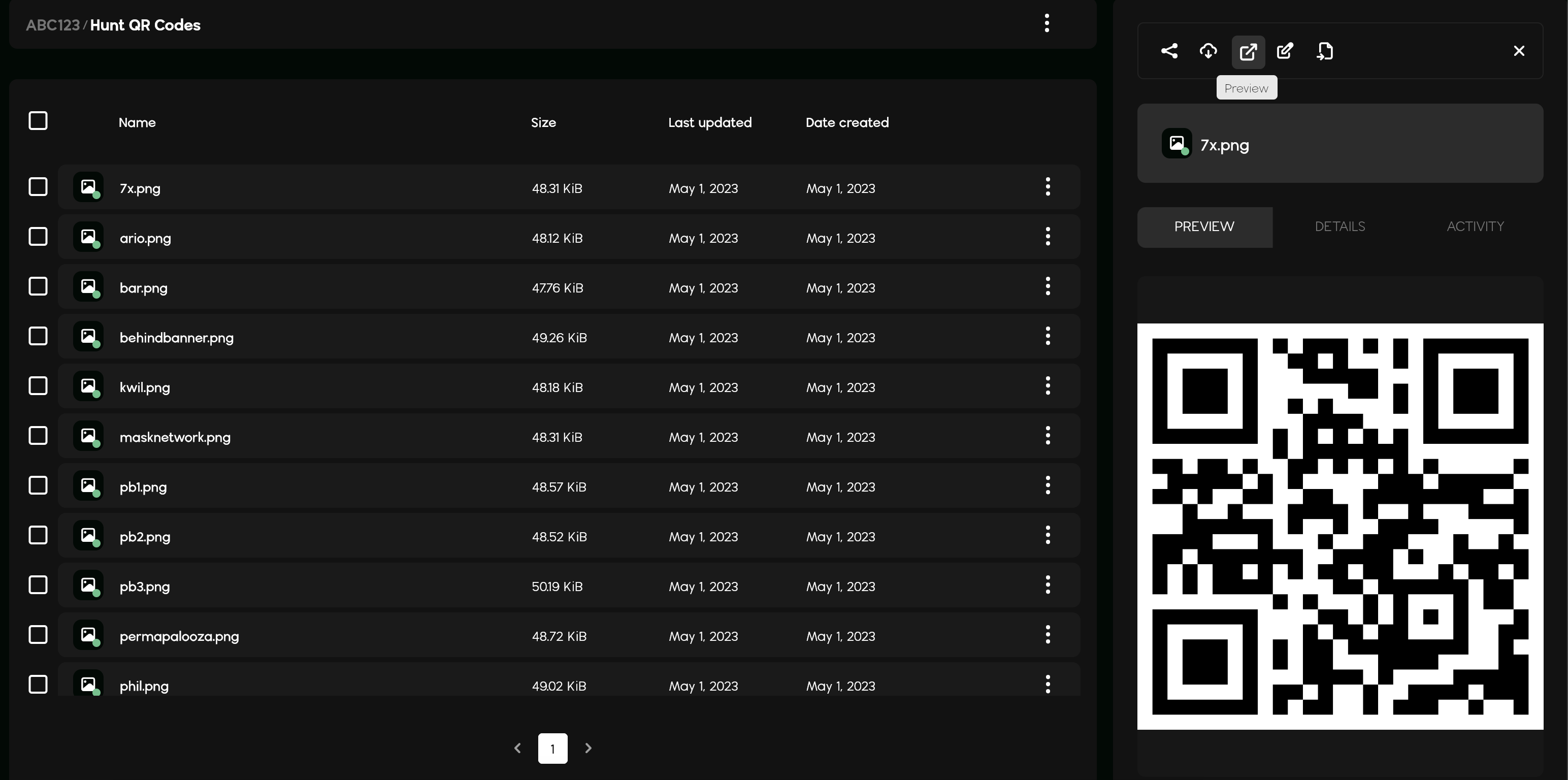Screen dimensions: 1568x780
Task: Sort by the Date created column header
Action: [x=846, y=122]
